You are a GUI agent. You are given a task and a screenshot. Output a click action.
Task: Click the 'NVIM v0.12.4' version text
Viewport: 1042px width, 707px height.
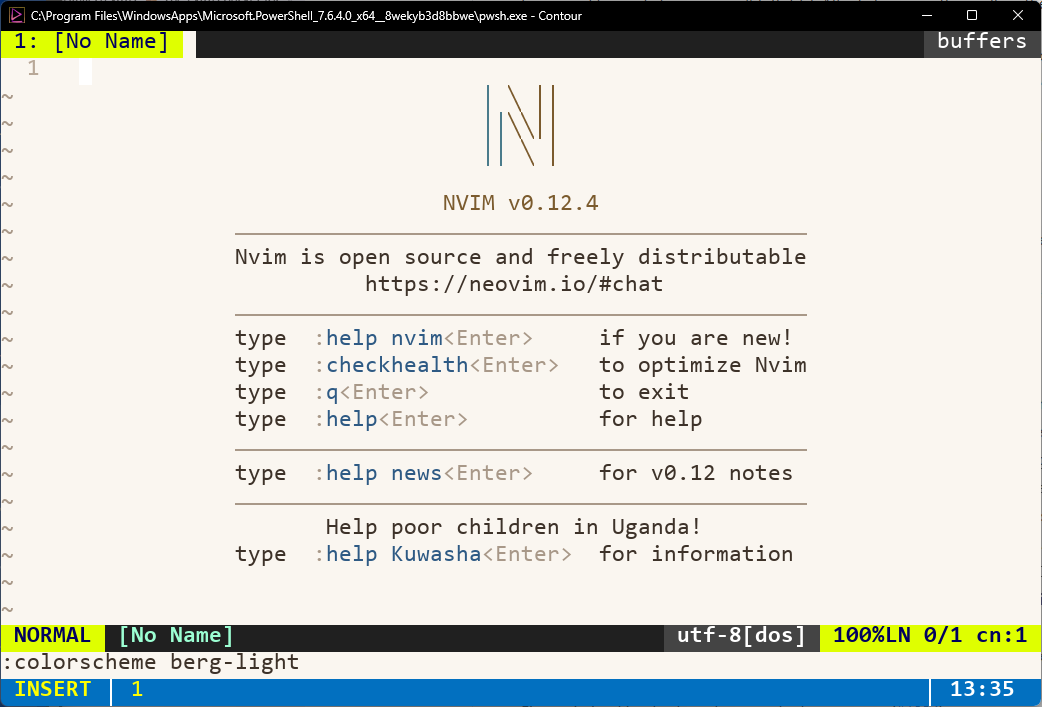pos(520,203)
